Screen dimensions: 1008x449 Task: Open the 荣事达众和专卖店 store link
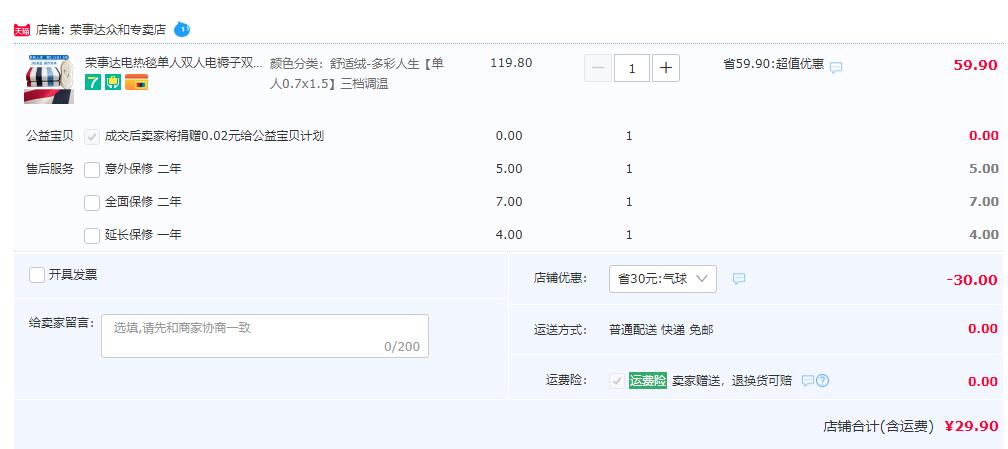[118, 30]
